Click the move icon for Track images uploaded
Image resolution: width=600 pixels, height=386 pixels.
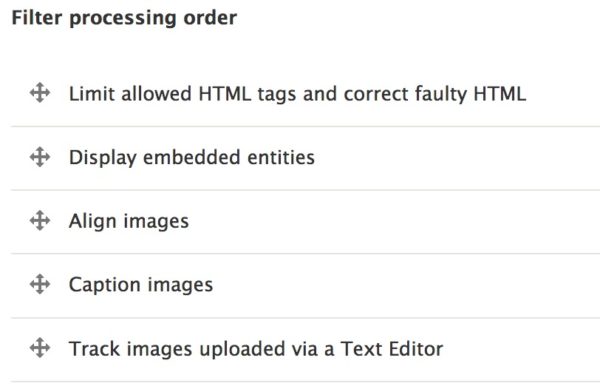(40, 348)
